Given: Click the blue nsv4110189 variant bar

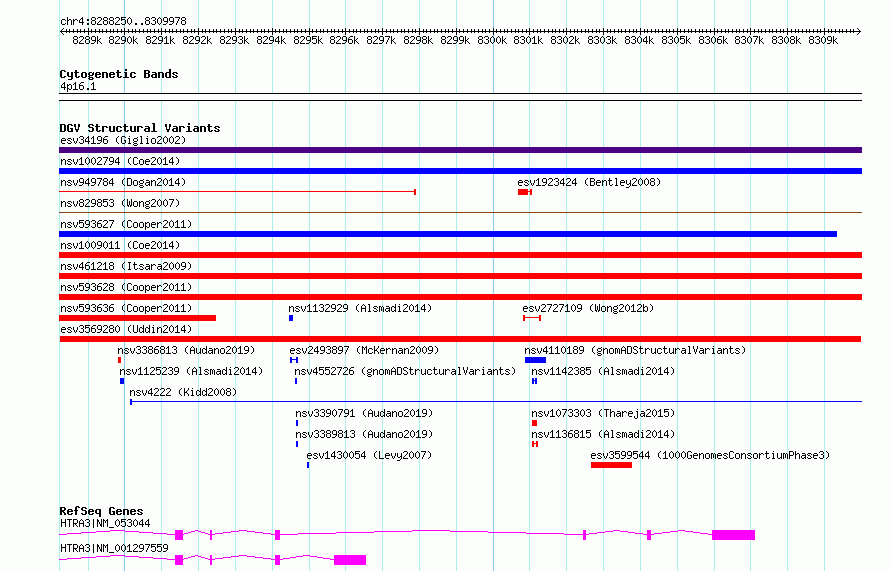Looking at the screenshot, I should (x=535, y=360).
